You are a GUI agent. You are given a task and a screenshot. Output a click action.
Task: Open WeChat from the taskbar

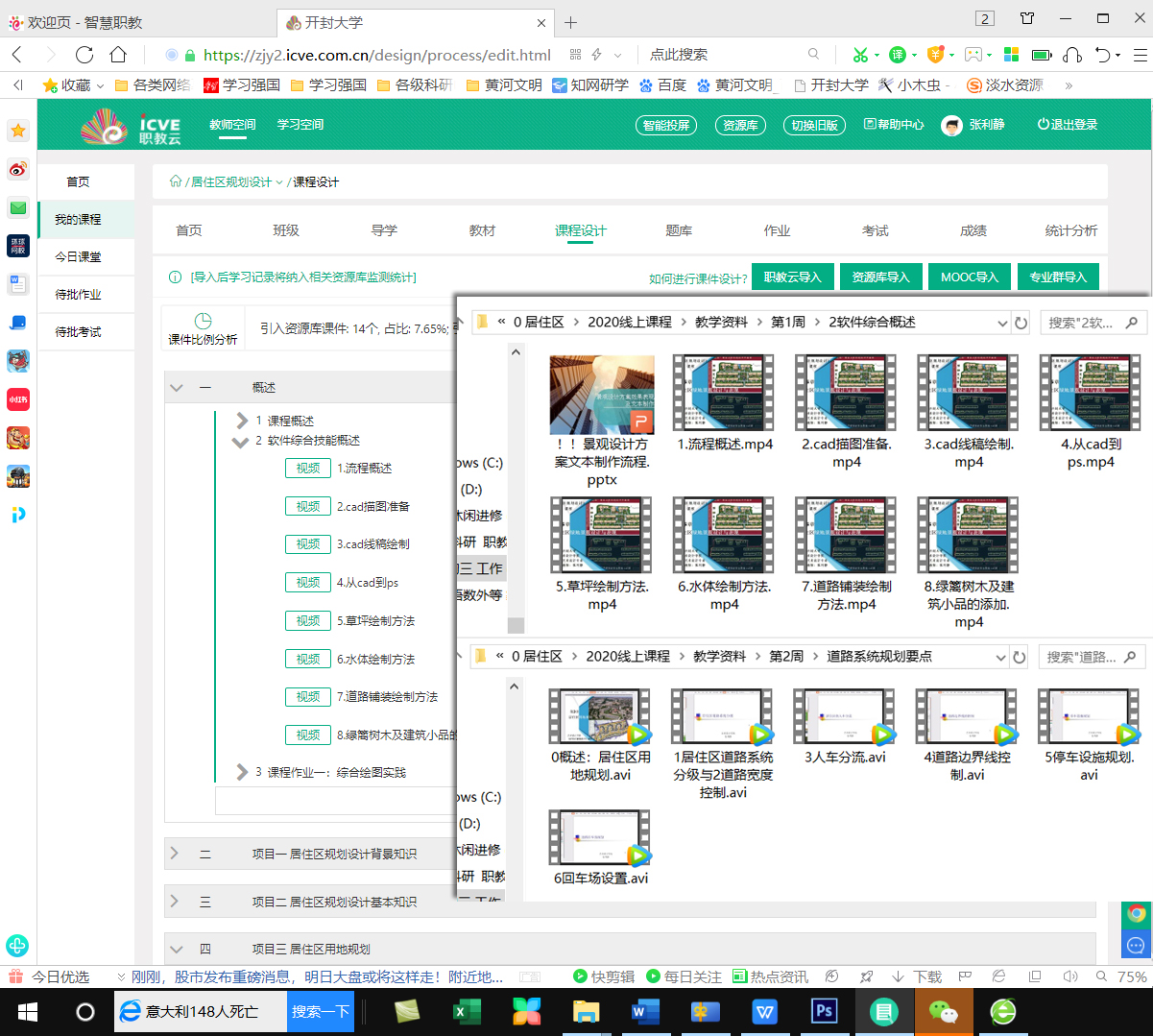point(943,1011)
